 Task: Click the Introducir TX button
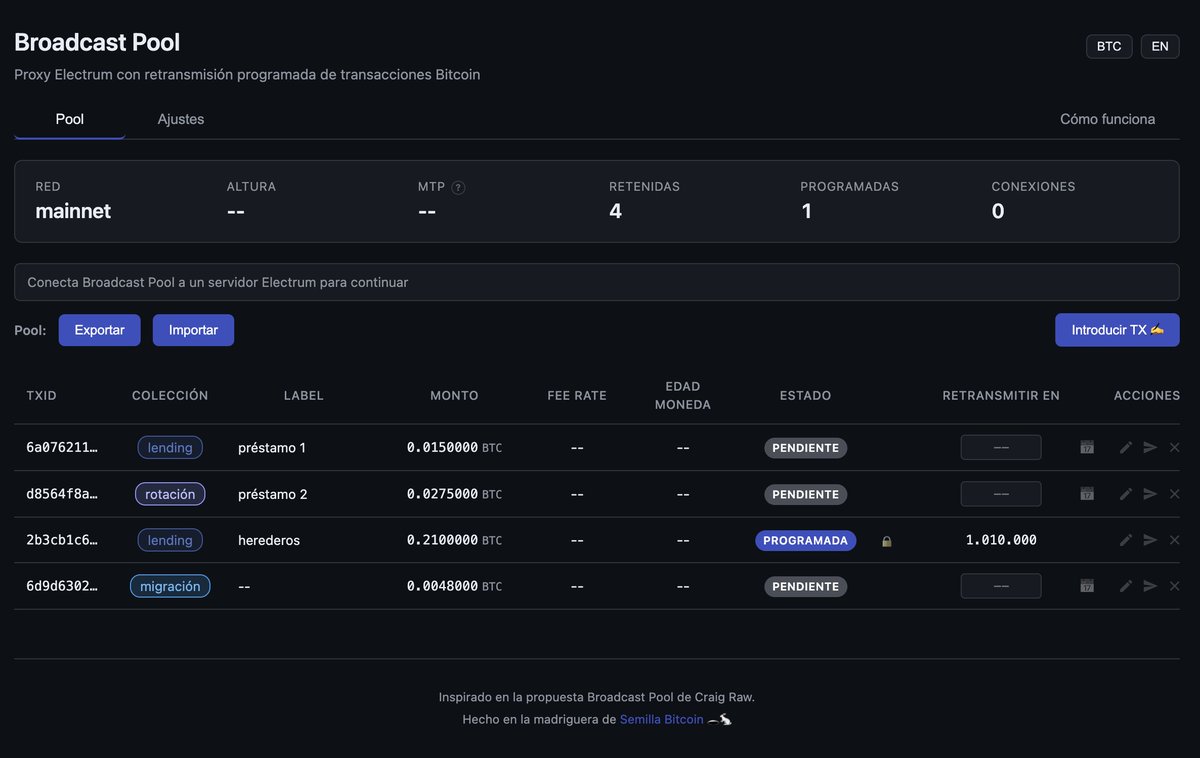[x=1117, y=330]
